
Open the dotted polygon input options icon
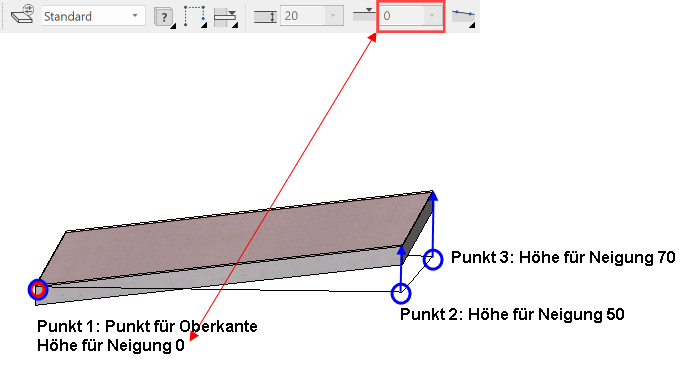[x=195, y=16]
